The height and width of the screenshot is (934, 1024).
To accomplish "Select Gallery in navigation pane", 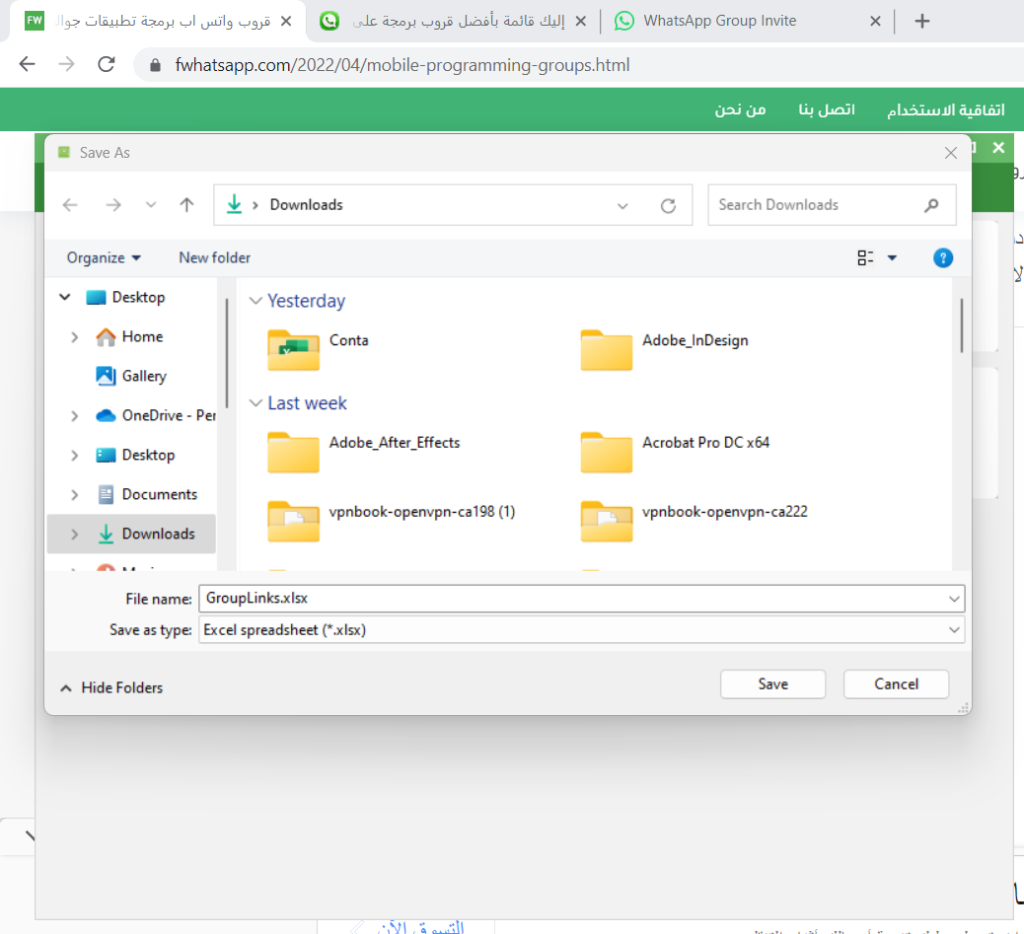I will click(144, 376).
